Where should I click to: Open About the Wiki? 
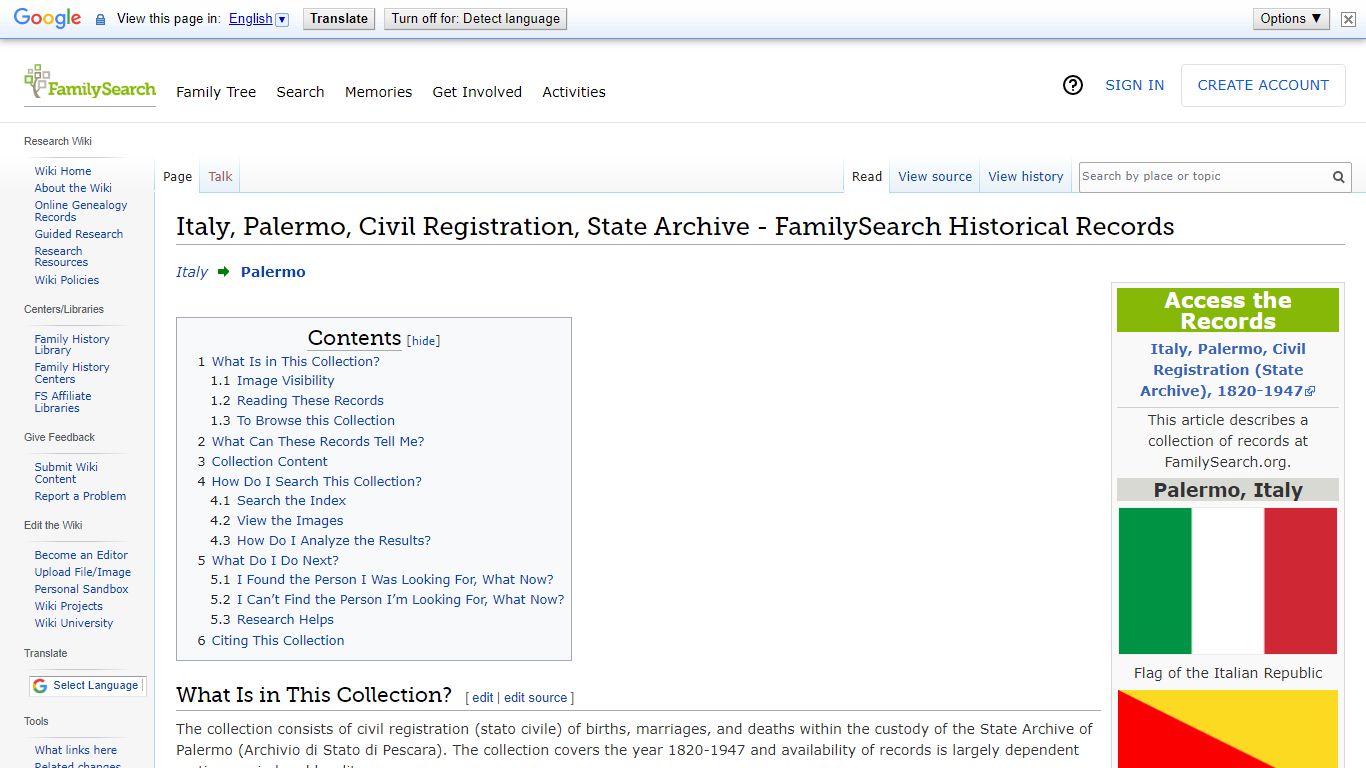73,188
